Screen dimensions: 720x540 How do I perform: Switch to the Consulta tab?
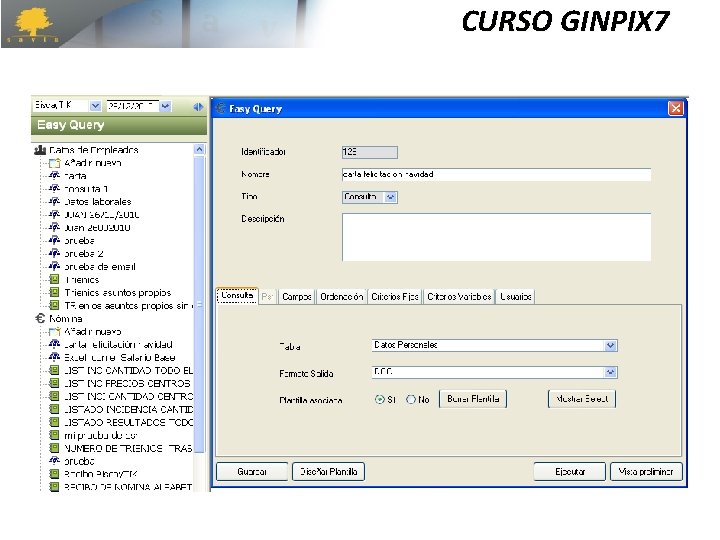coord(237,295)
